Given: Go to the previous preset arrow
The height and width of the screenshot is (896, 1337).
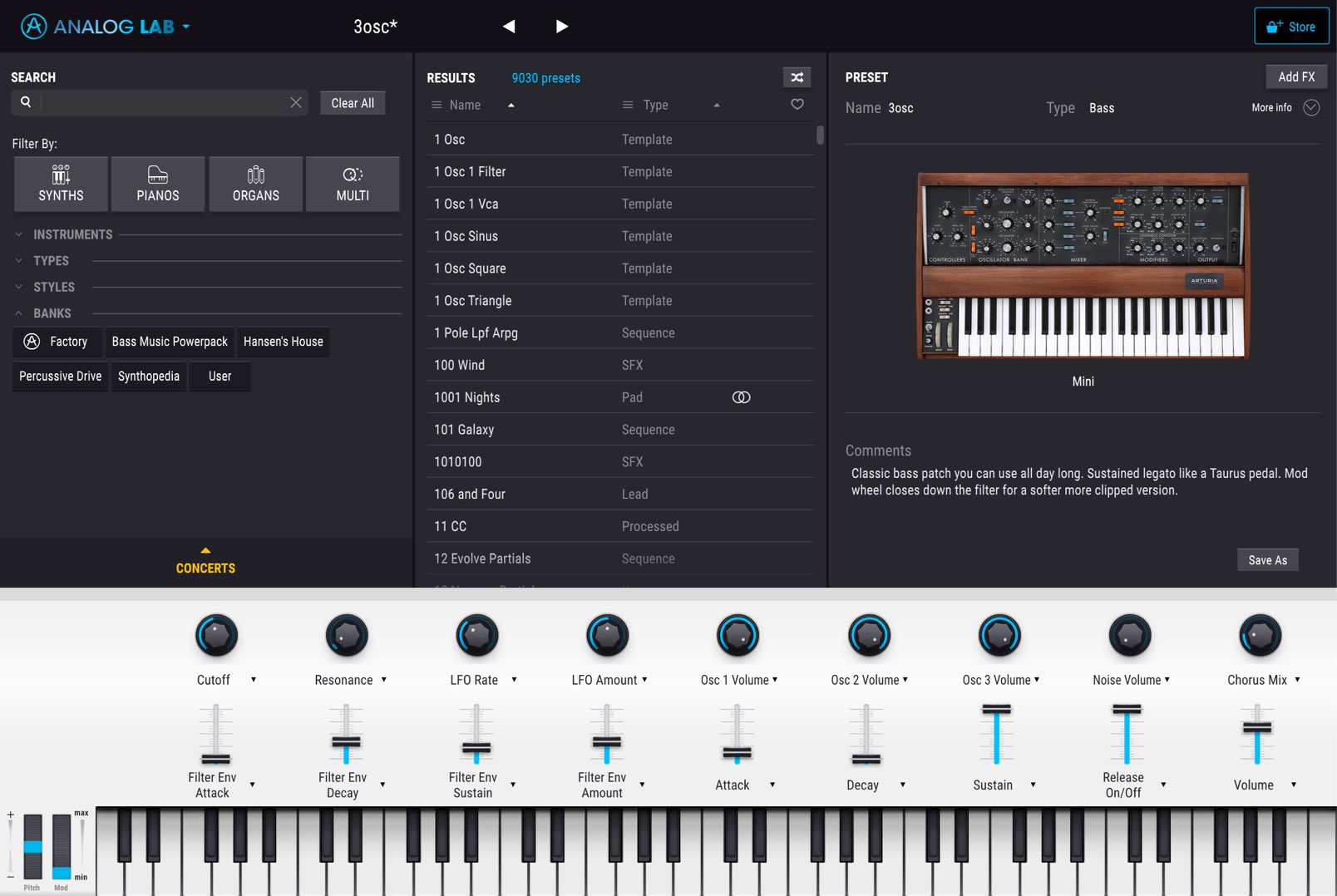Looking at the screenshot, I should tap(509, 27).
